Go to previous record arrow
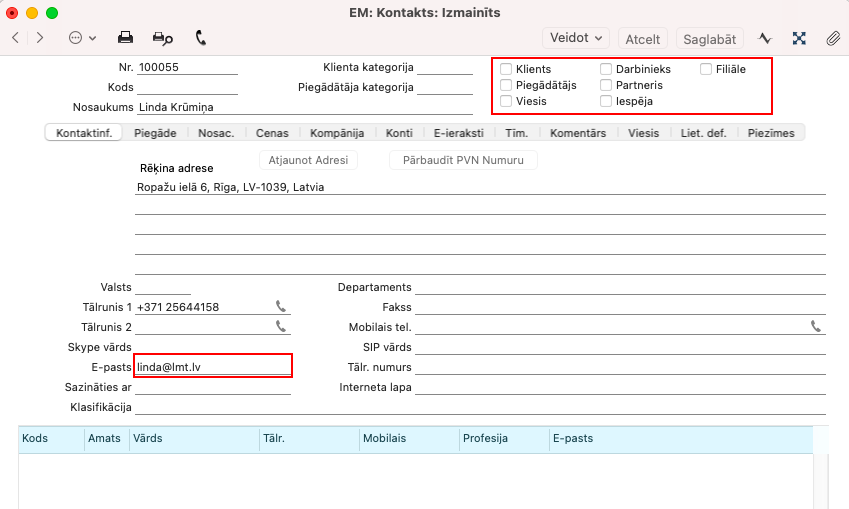This screenshot has width=849, height=509. pos(15,38)
